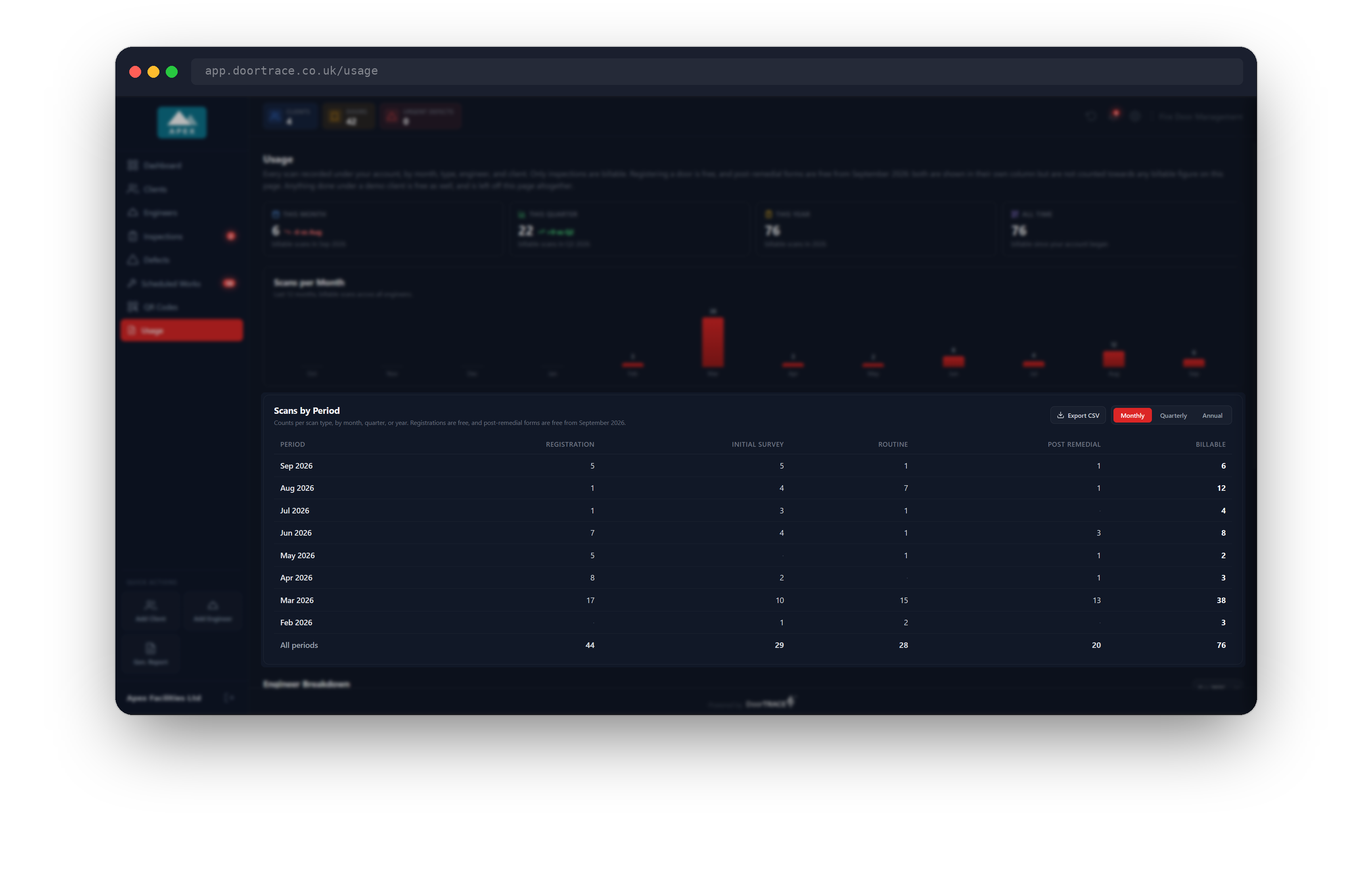Image resolution: width=1372 pixels, height=880 pixels.
Task: Open the highlighted Usage sidebar item
Action: pos(182,330)
